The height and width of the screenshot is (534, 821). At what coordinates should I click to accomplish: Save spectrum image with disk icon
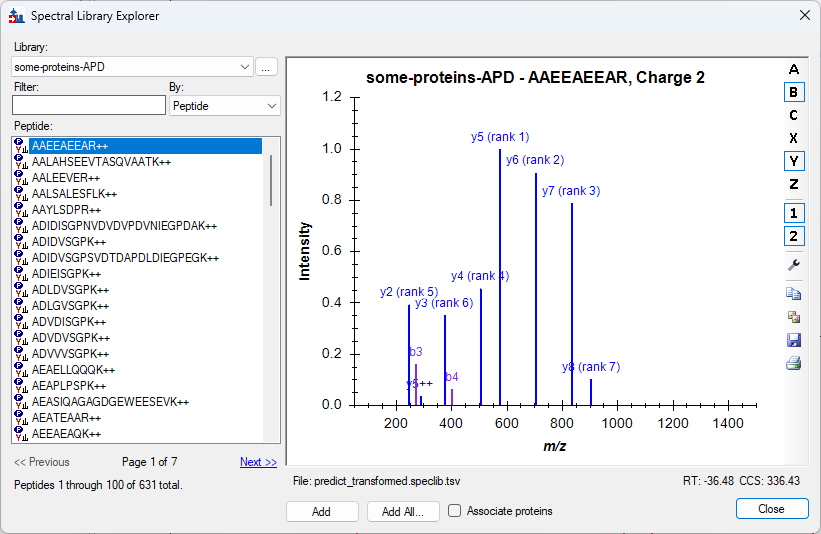click(794, 340)
